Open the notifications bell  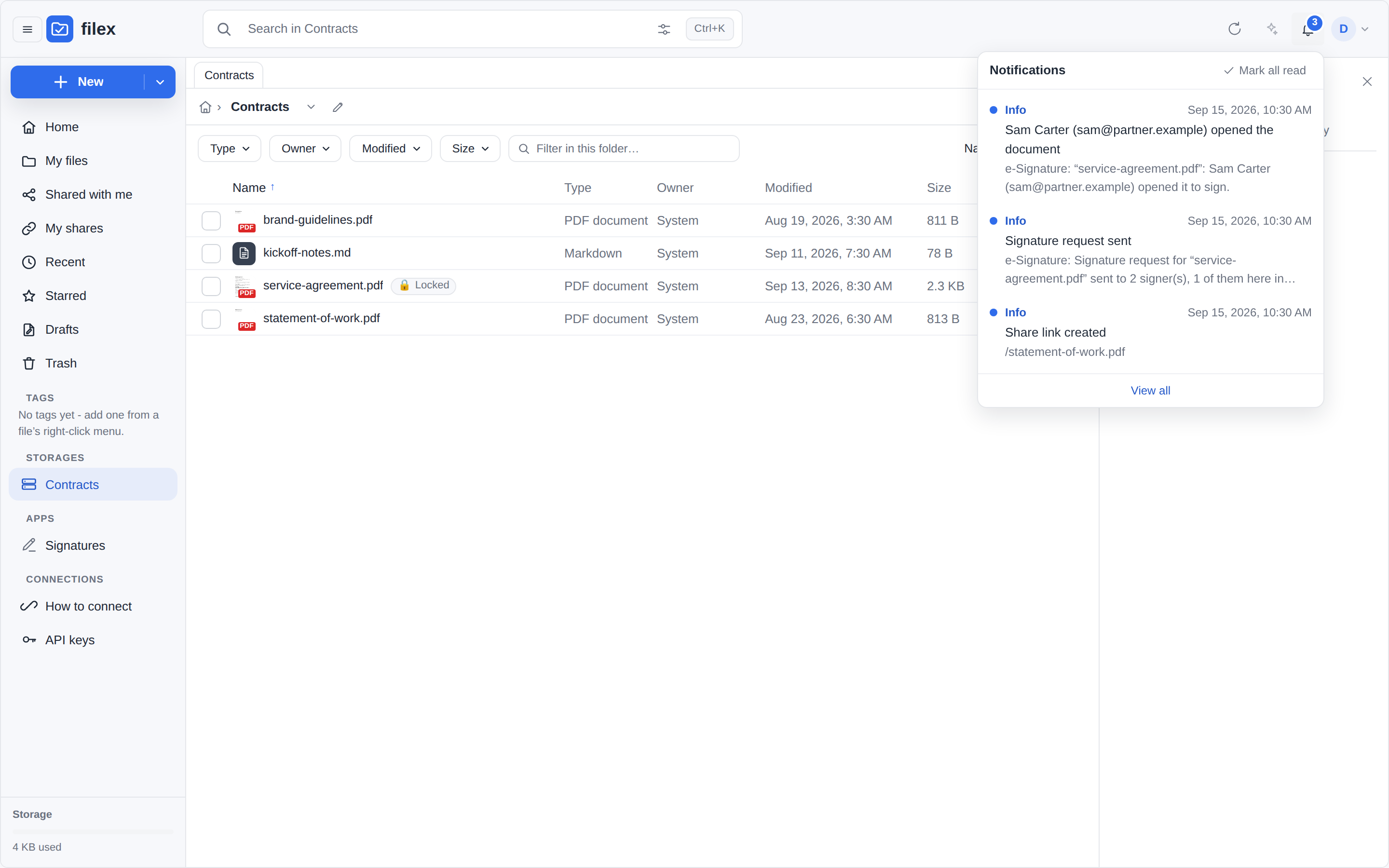pyautogui.click(x=1307, y=29)
